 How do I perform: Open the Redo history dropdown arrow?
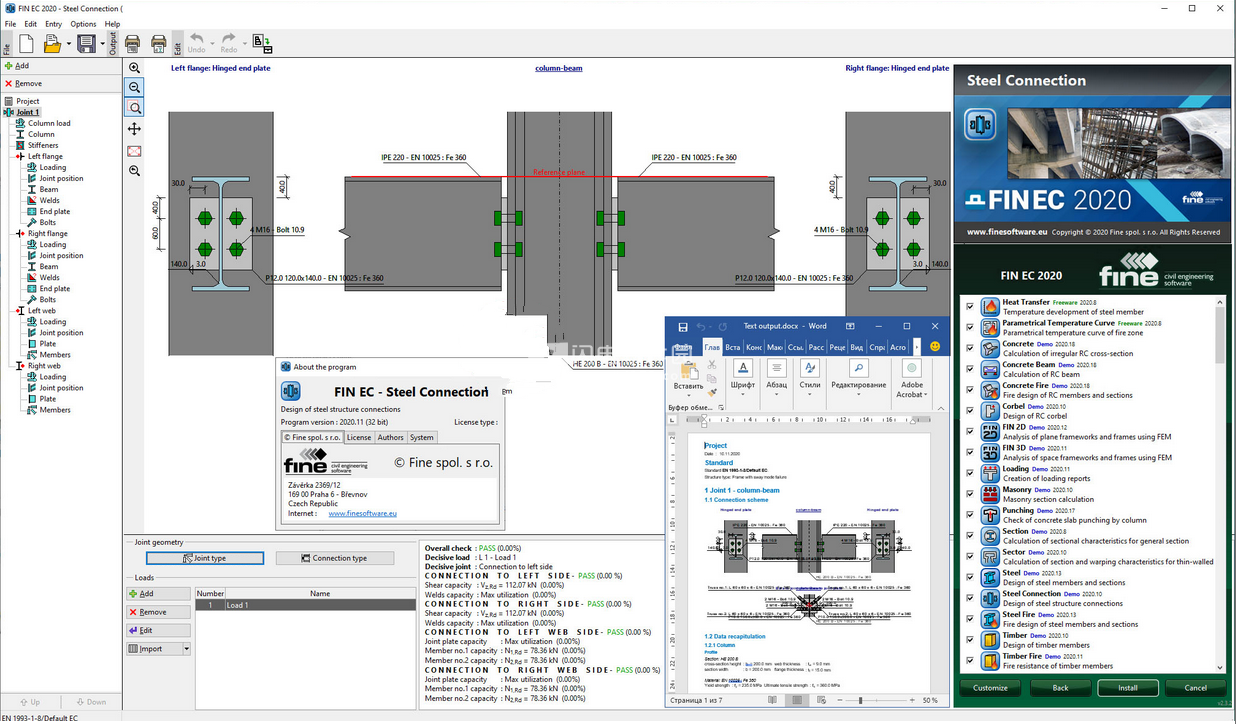point(245,44)
